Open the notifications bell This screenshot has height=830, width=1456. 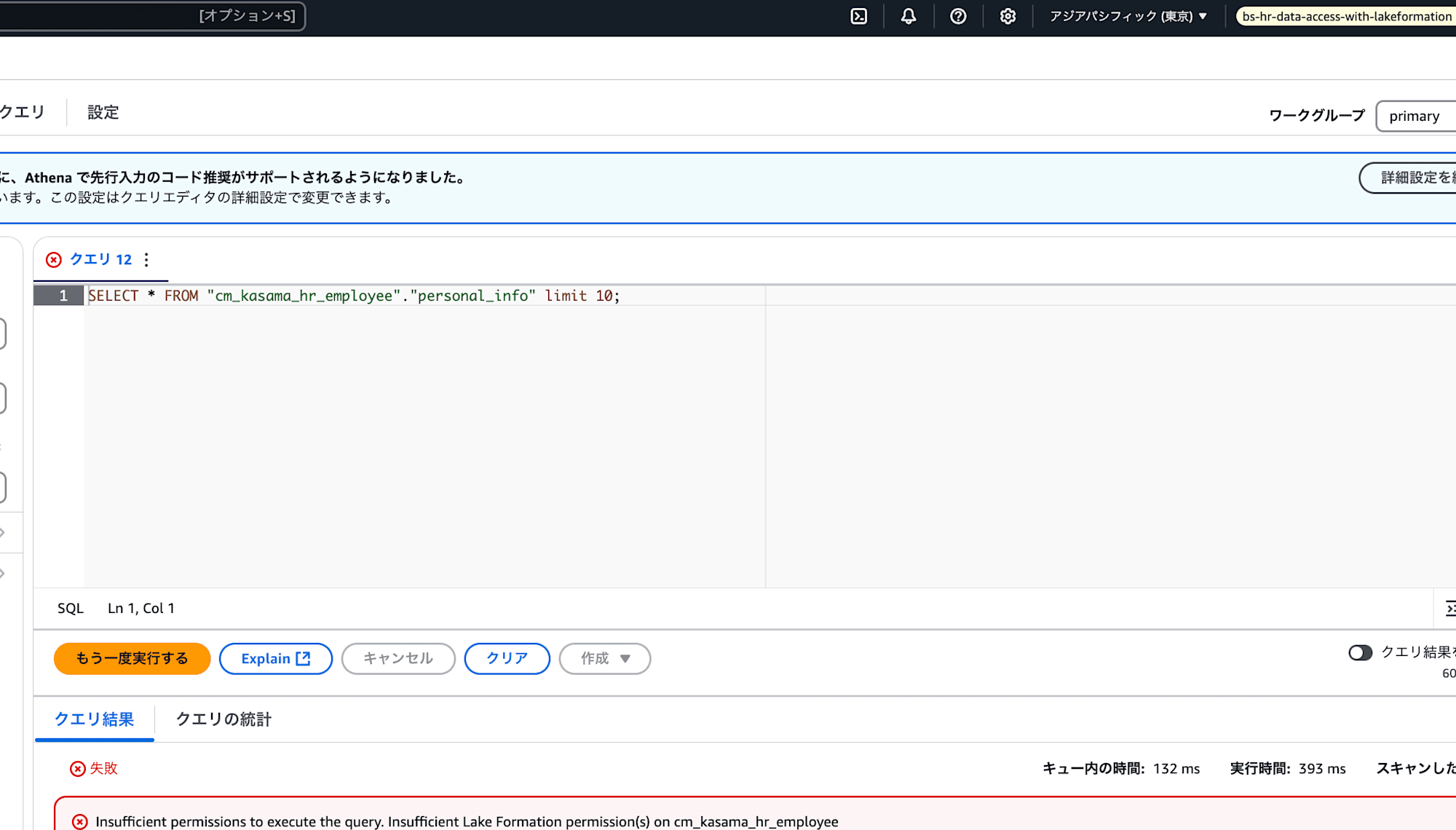909,16
